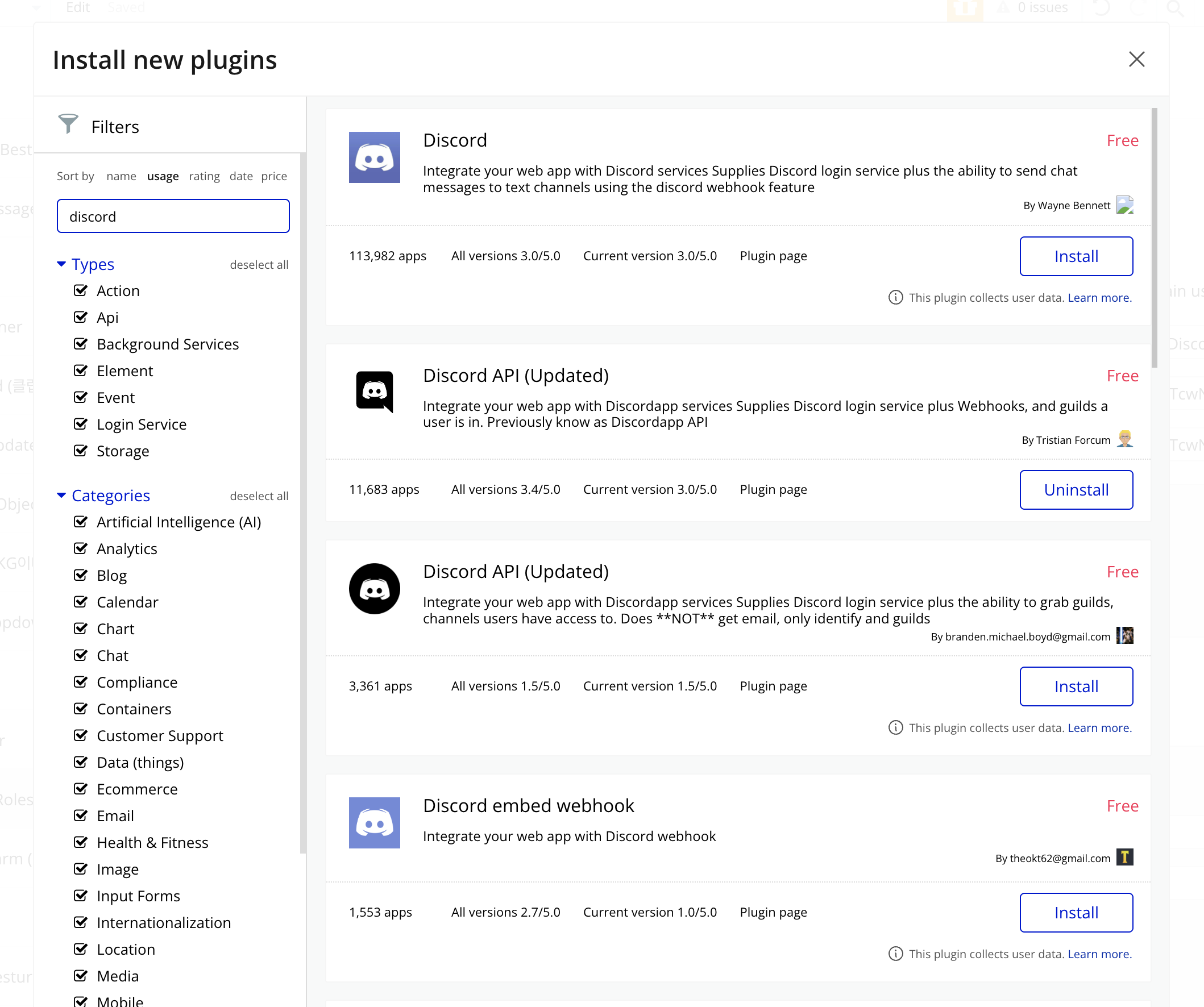Viewport: 1204px width, 1007px height.
Task: Click the info icon under Discord Install
Action: (895, 297)
